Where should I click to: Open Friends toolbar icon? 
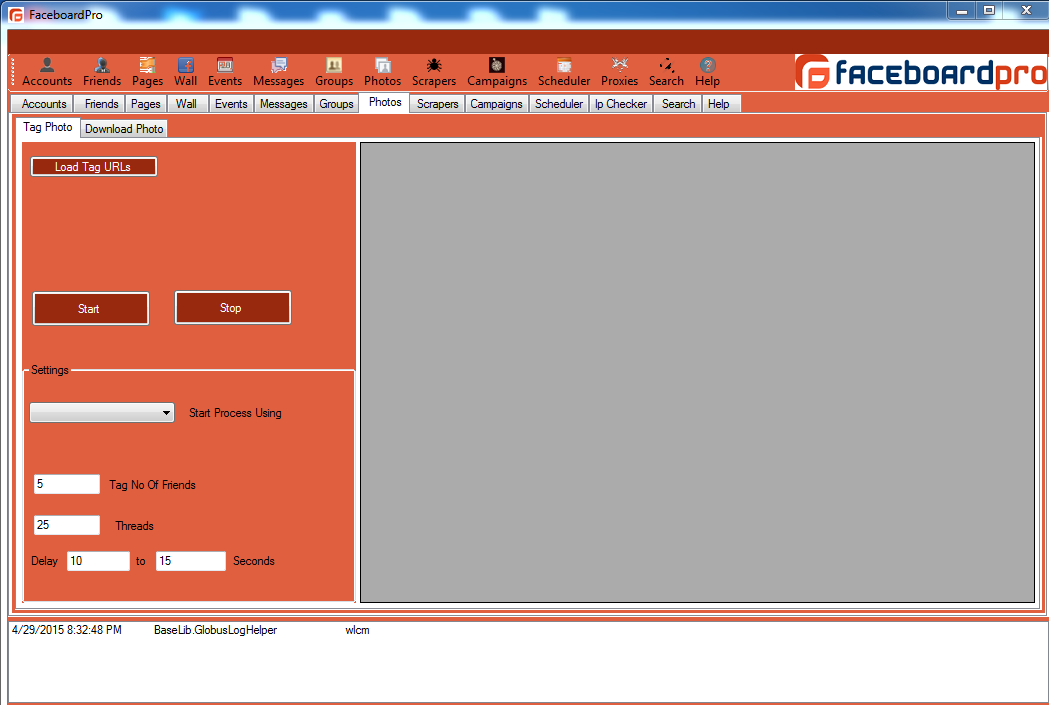click(102, 72)
